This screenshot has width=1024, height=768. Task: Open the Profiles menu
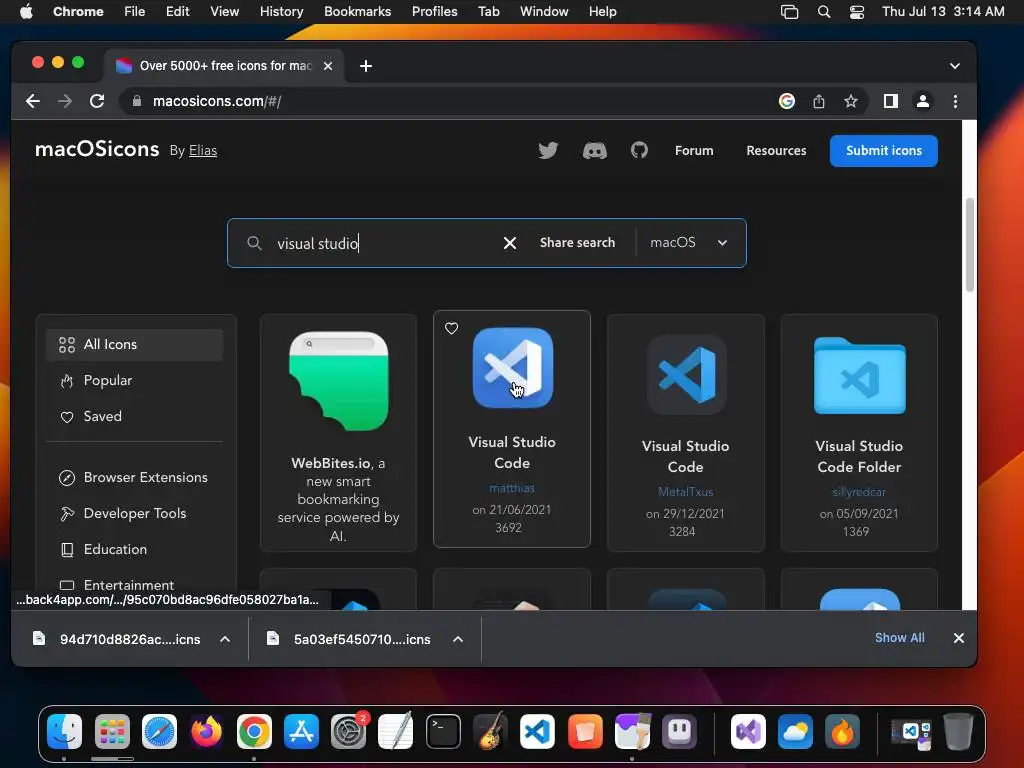click(434, 12)
